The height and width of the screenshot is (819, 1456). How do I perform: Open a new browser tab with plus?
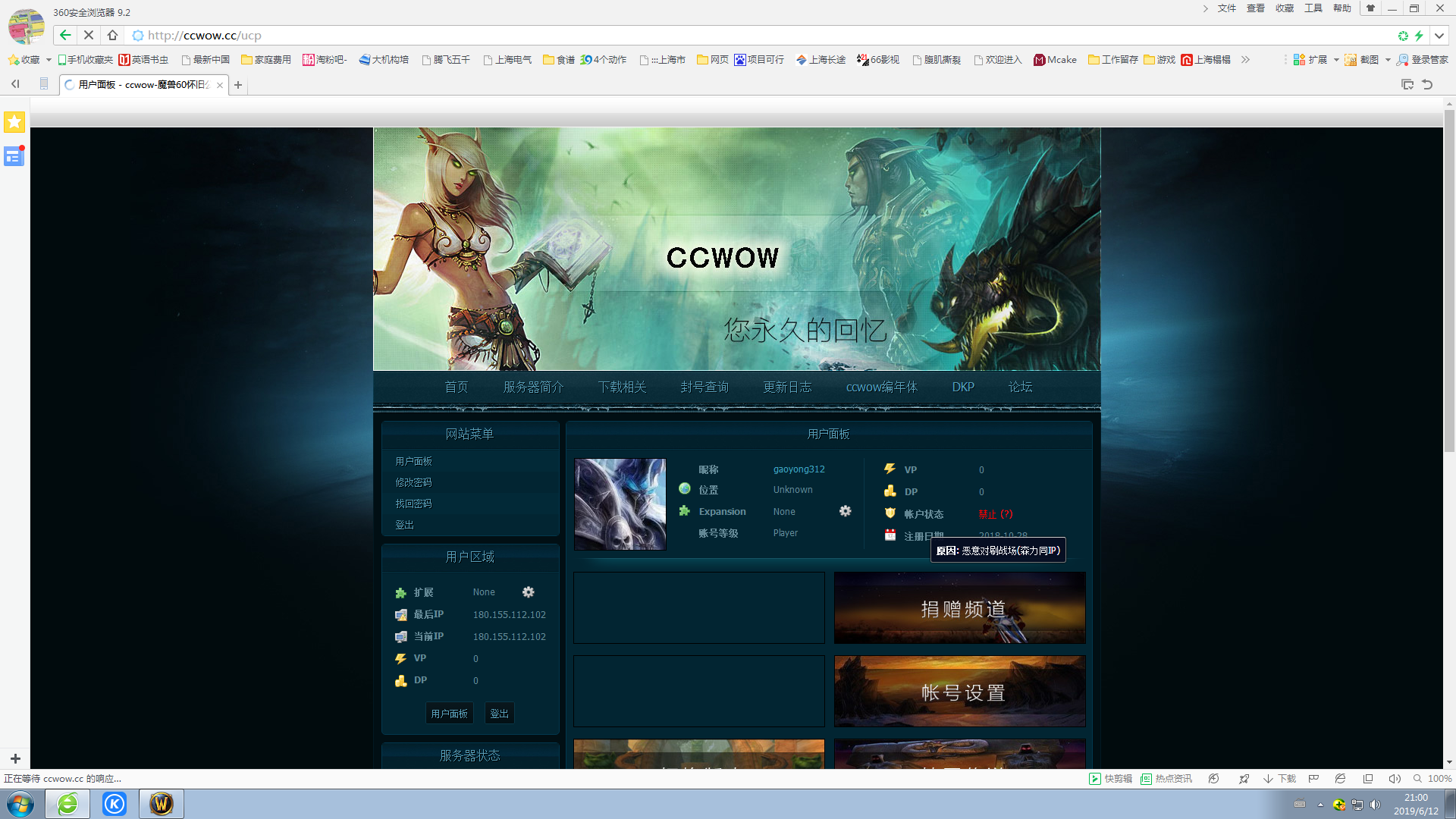click(238, 85)
